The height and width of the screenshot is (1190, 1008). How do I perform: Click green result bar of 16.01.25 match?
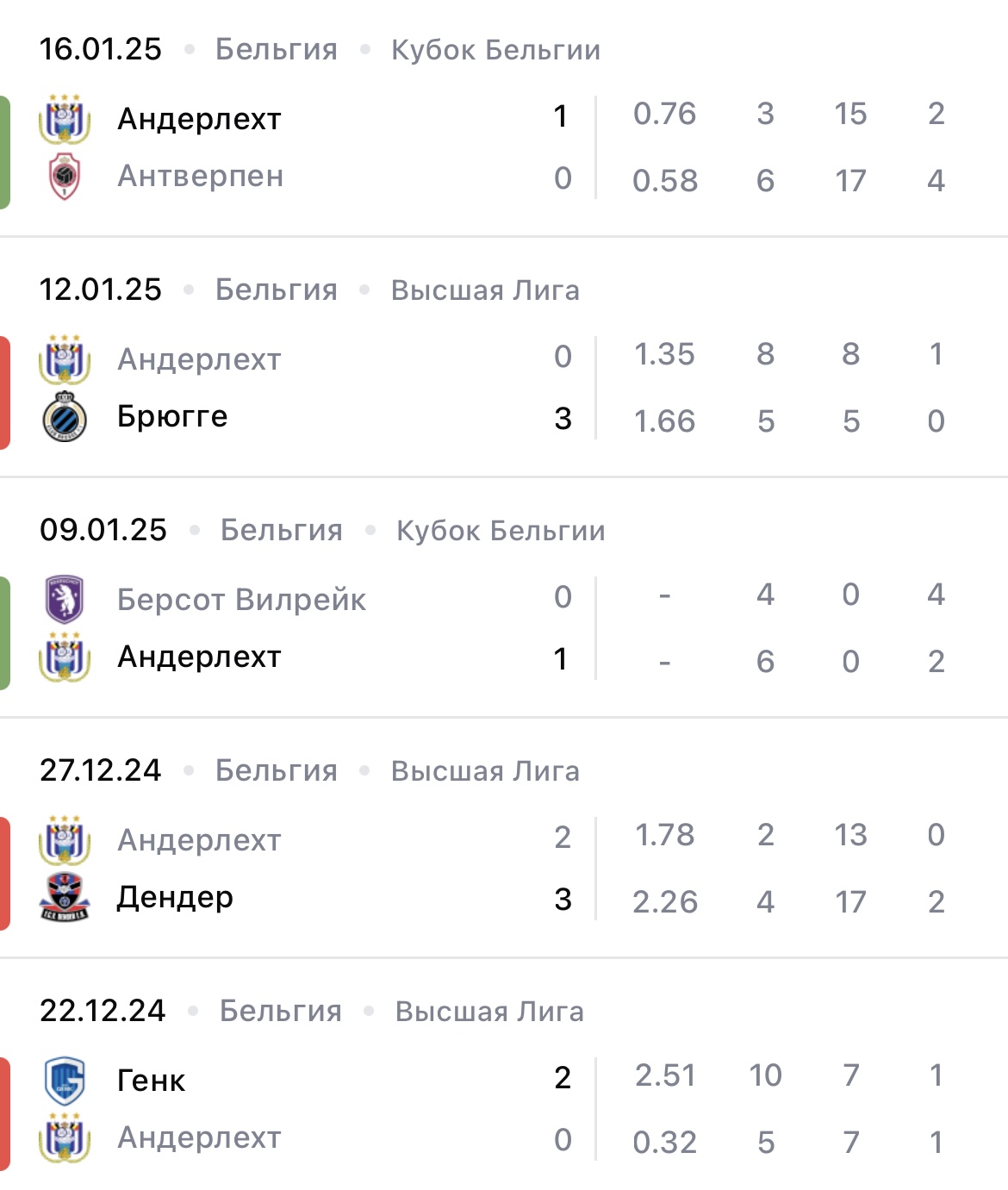[5, 153]
